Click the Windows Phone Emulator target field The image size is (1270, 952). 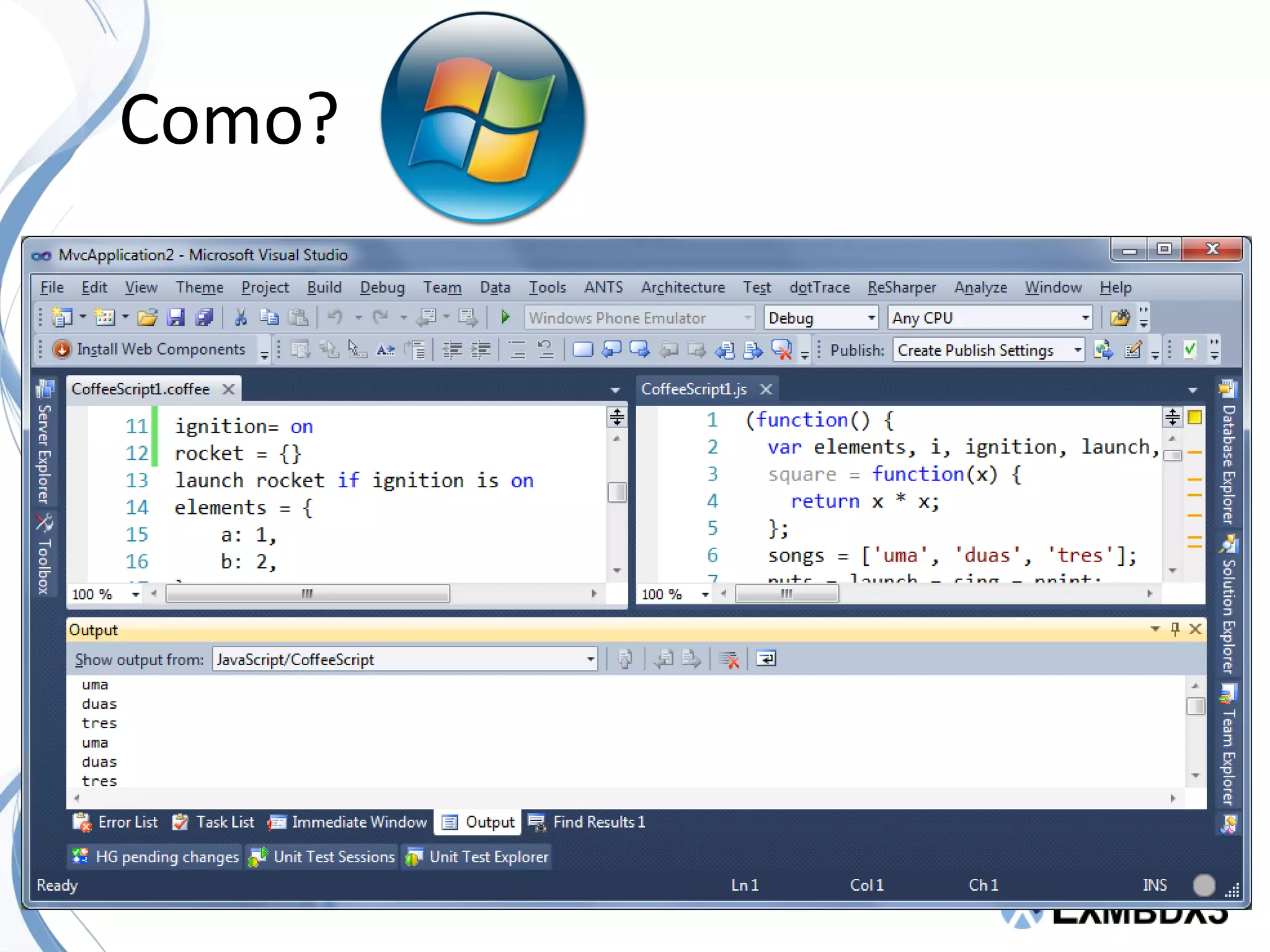tap(640, 318)
